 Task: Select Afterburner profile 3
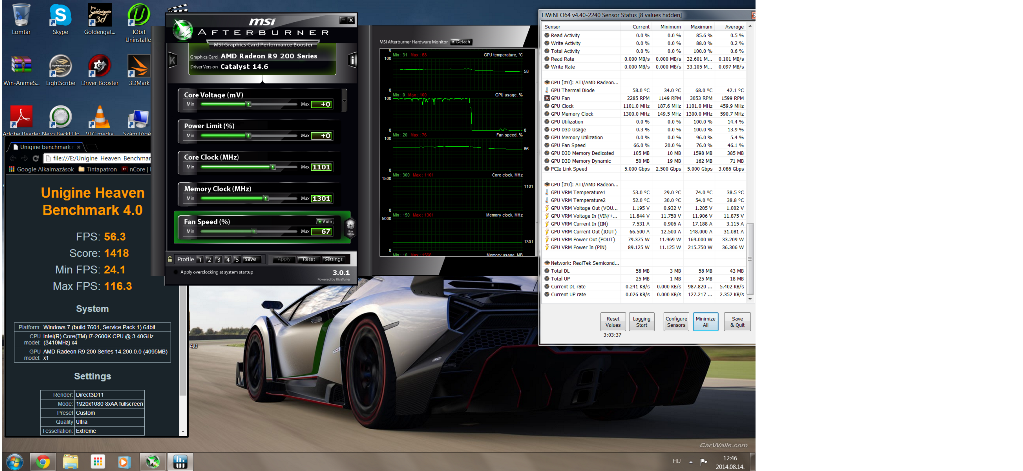[219, 259]
